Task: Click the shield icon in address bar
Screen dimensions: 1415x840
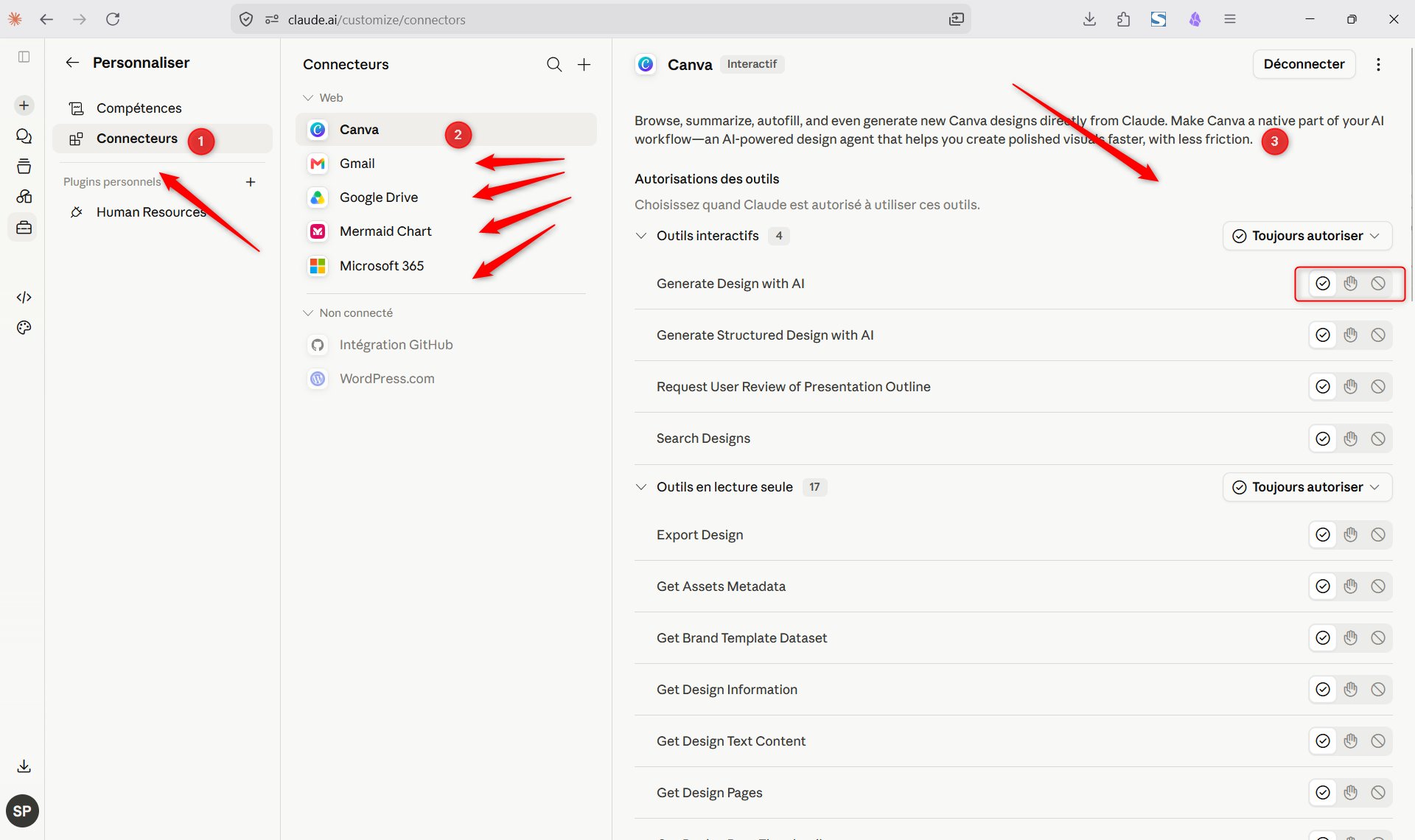Action: [246, 19]
